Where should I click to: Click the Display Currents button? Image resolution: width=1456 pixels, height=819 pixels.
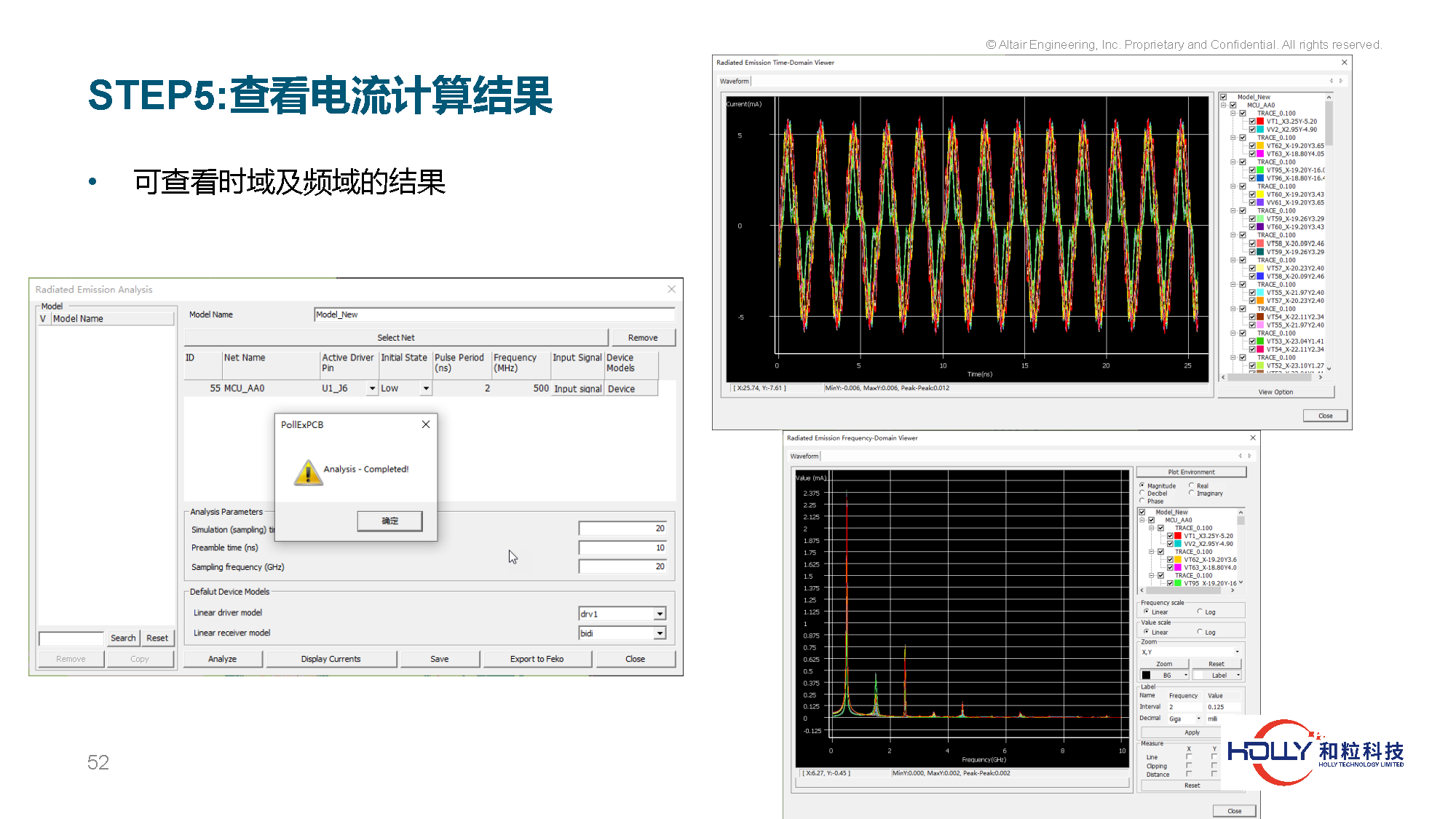[x=331, y=659]
